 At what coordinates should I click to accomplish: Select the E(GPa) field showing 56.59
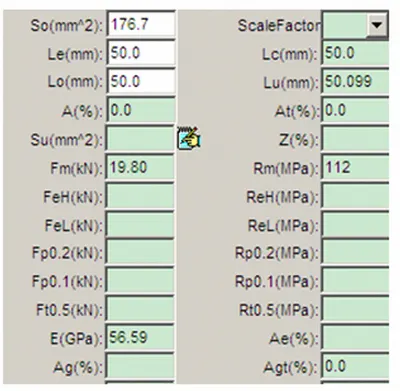tap(141, 338)
